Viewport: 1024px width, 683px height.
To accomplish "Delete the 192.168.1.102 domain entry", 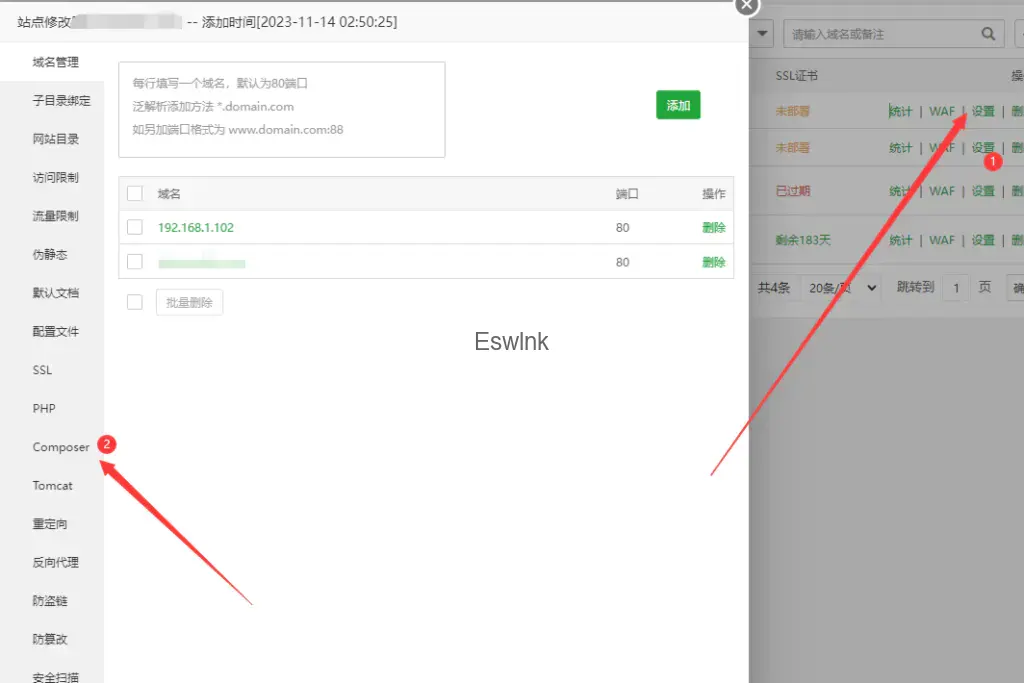I will (713, 228).
